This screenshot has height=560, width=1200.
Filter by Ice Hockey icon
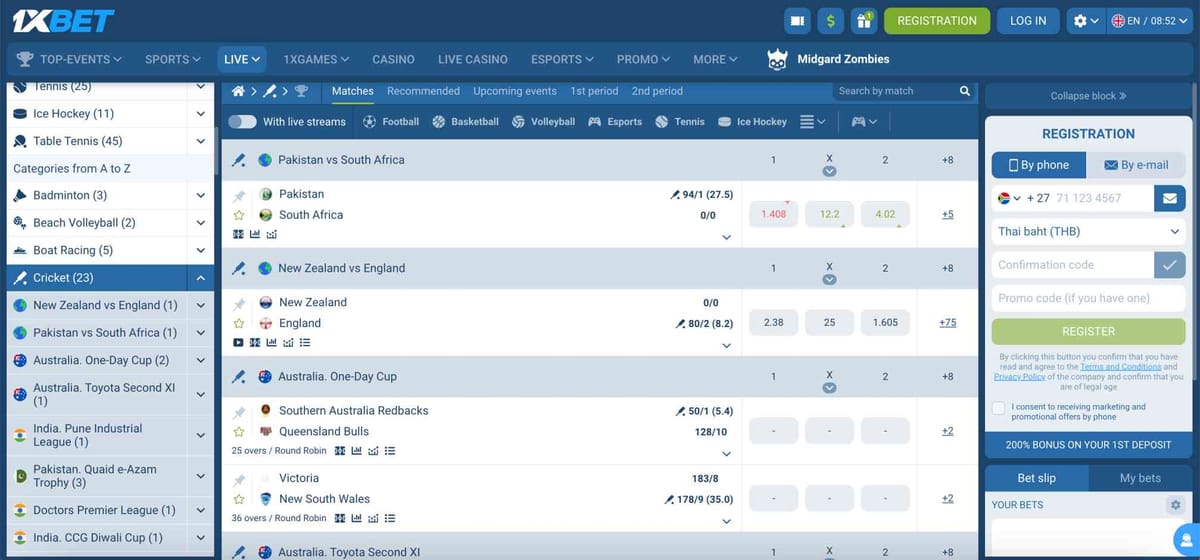tap(753, 121)
